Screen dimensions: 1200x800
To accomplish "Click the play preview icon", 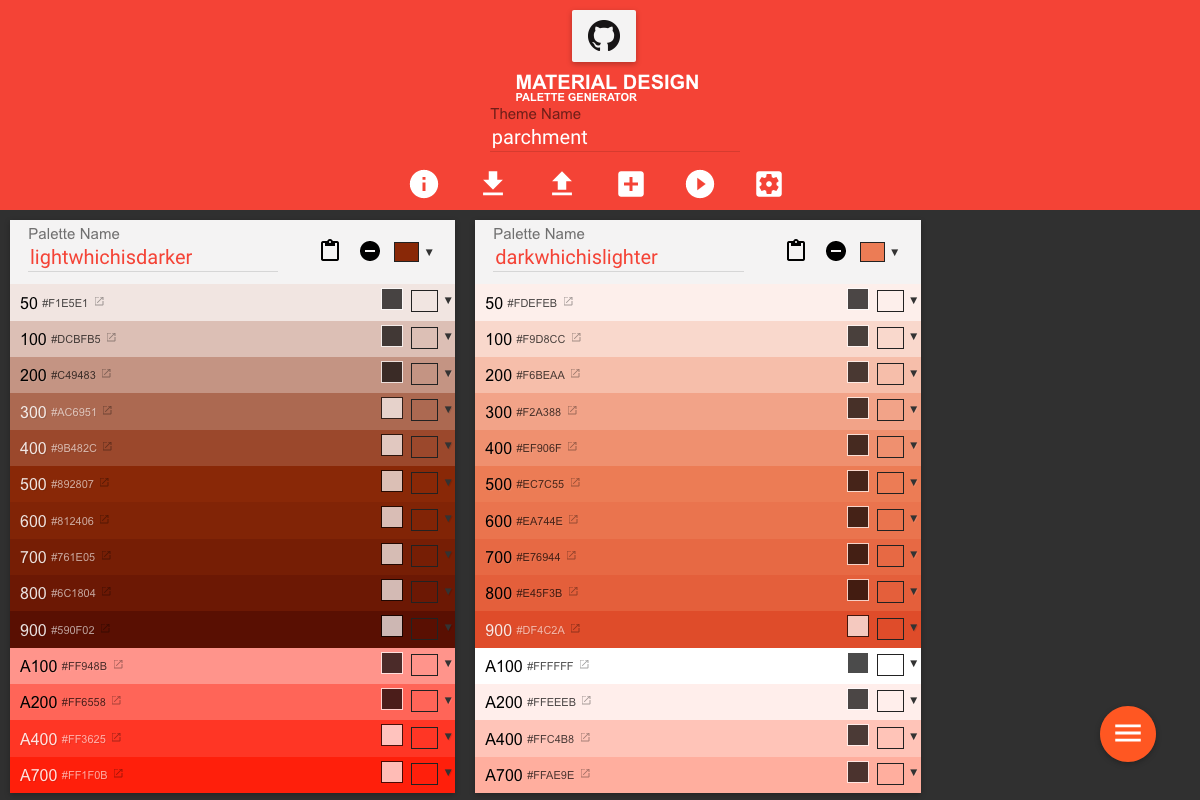I will tap(699, 184).
